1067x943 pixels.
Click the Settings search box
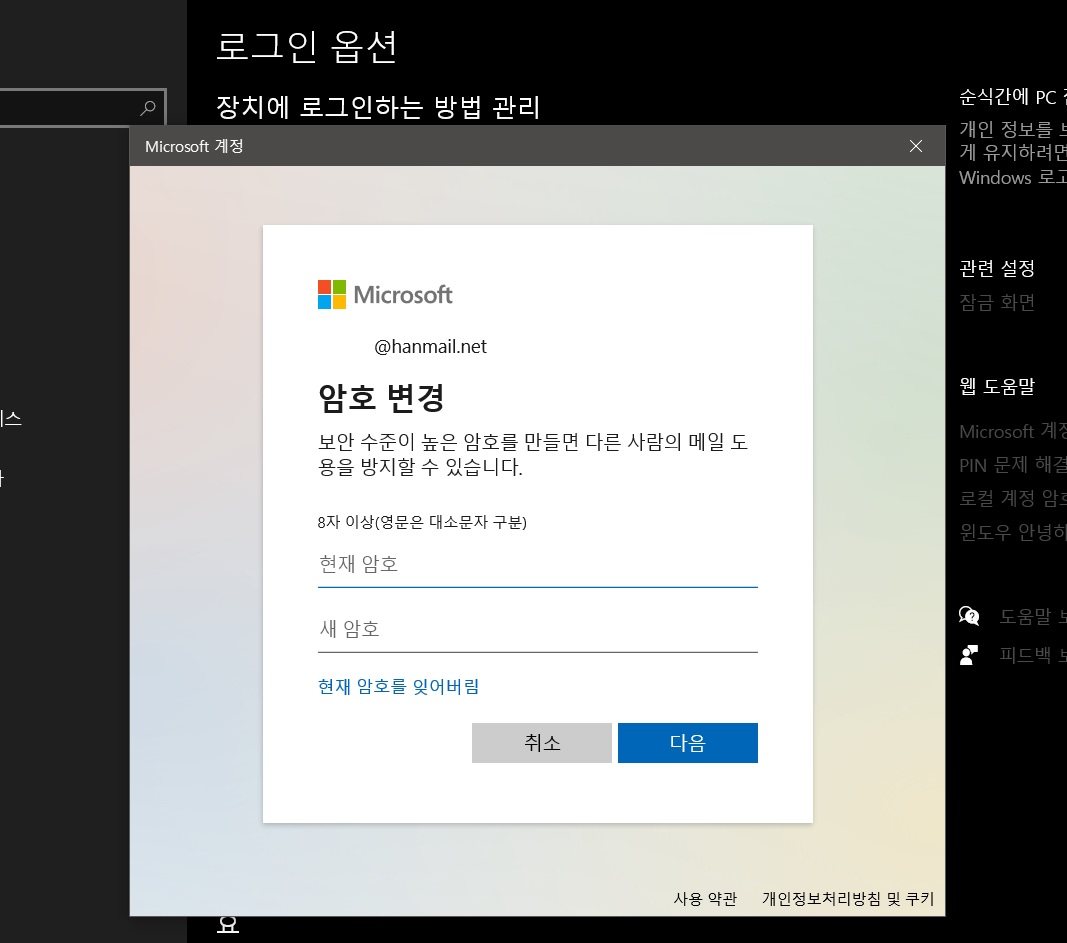click(82, 108)
